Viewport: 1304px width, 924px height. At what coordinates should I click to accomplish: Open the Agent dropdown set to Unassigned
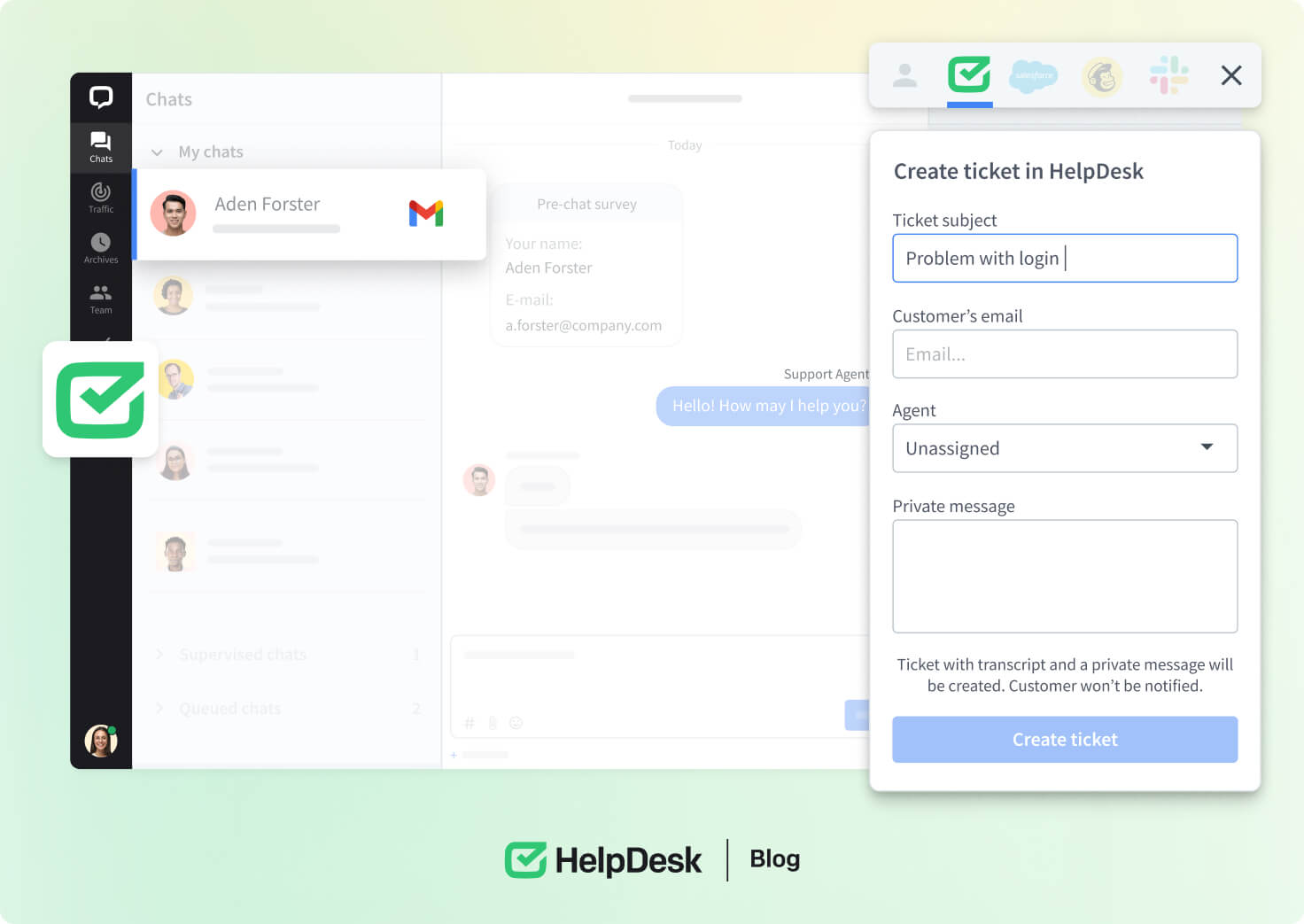[x=1064, y=448]
